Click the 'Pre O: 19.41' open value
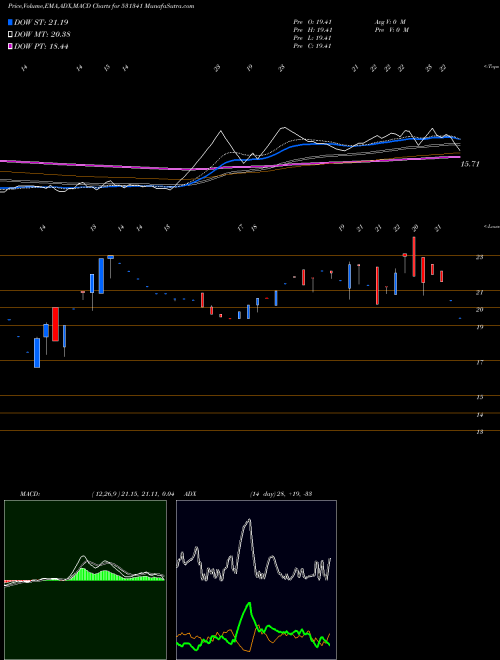This screenshot has width=500, height=660. pyautogui.click(x=313, y=22)
